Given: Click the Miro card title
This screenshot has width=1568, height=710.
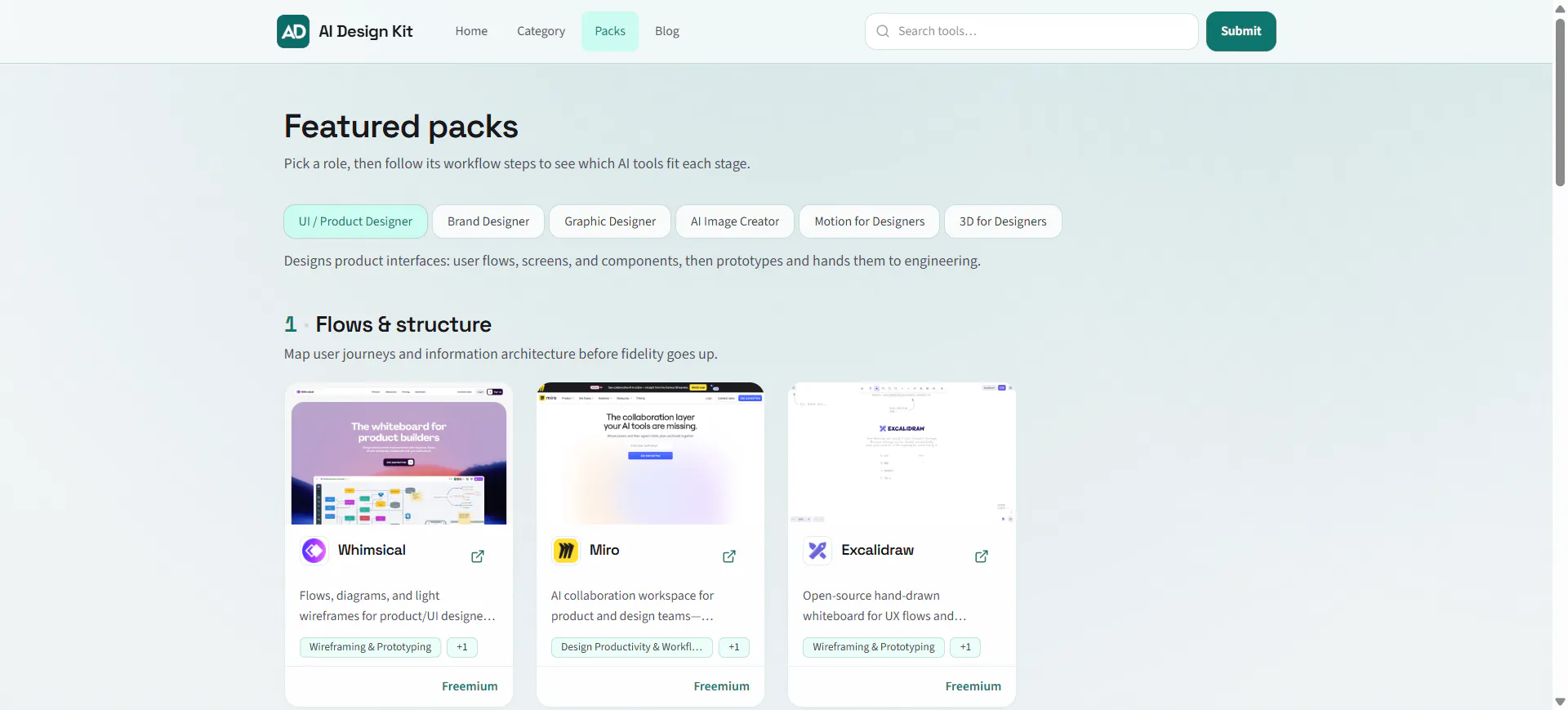Looking at the screenshot, I should (604, 550).
